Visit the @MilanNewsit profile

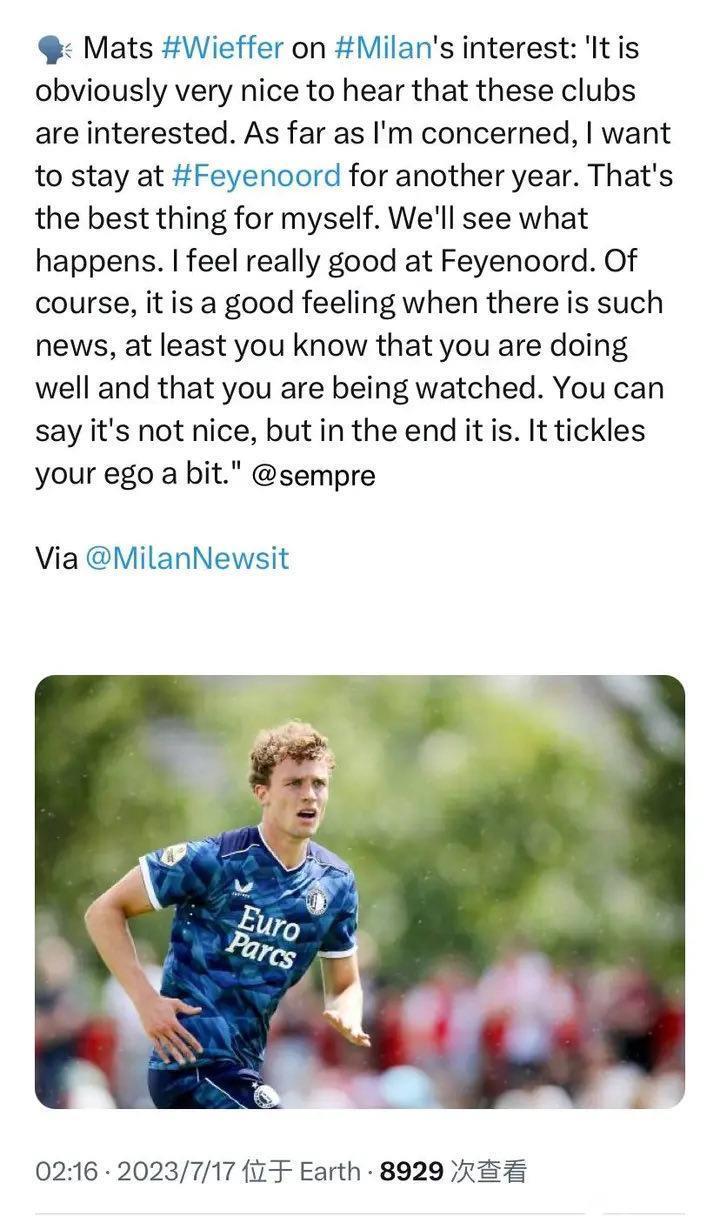(187, 558)
